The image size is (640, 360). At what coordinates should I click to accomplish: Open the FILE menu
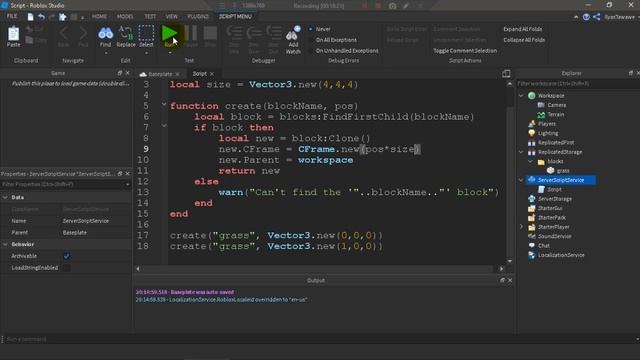[x=12, y=16]
